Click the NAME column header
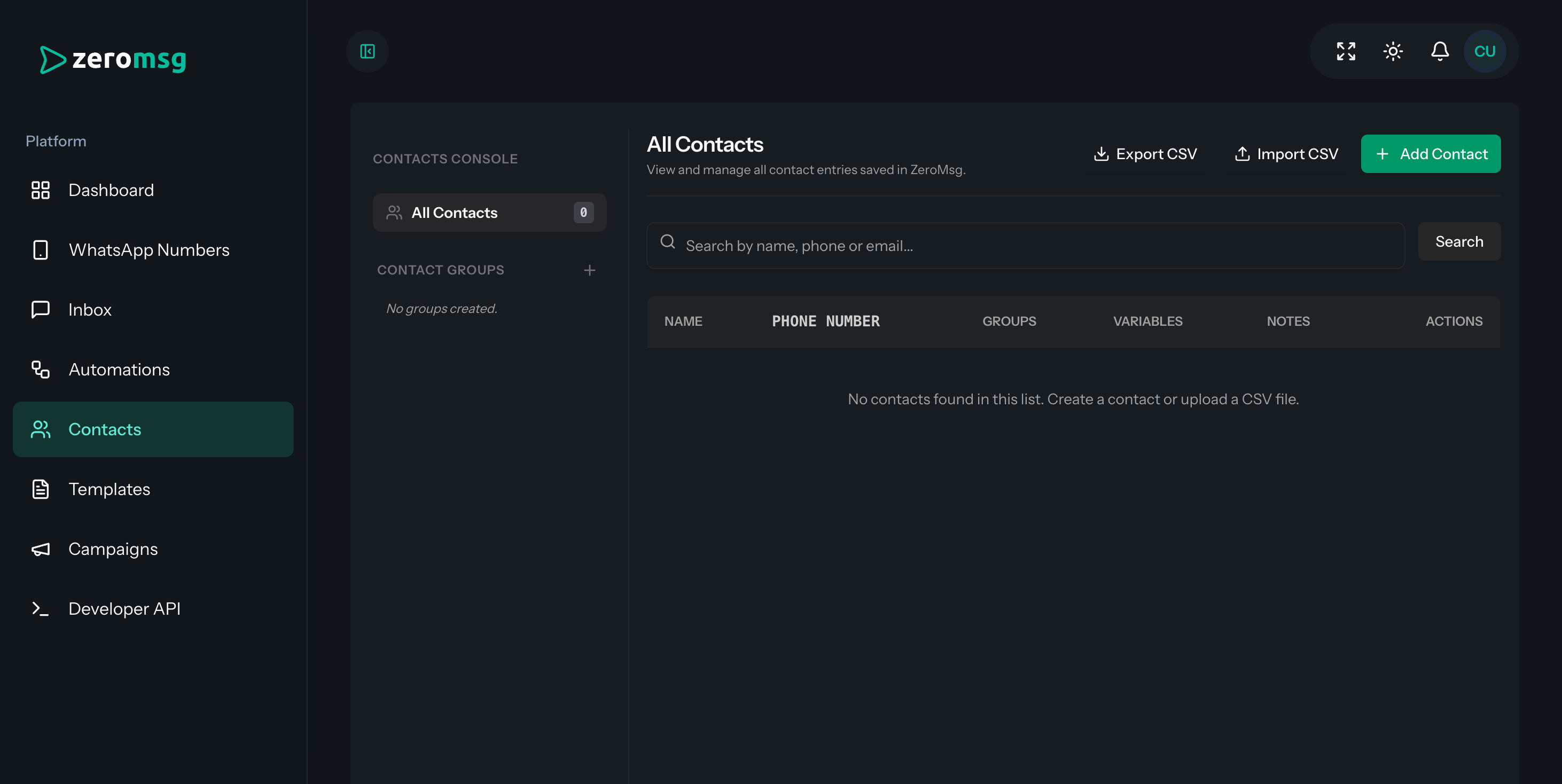 point(683,322)
